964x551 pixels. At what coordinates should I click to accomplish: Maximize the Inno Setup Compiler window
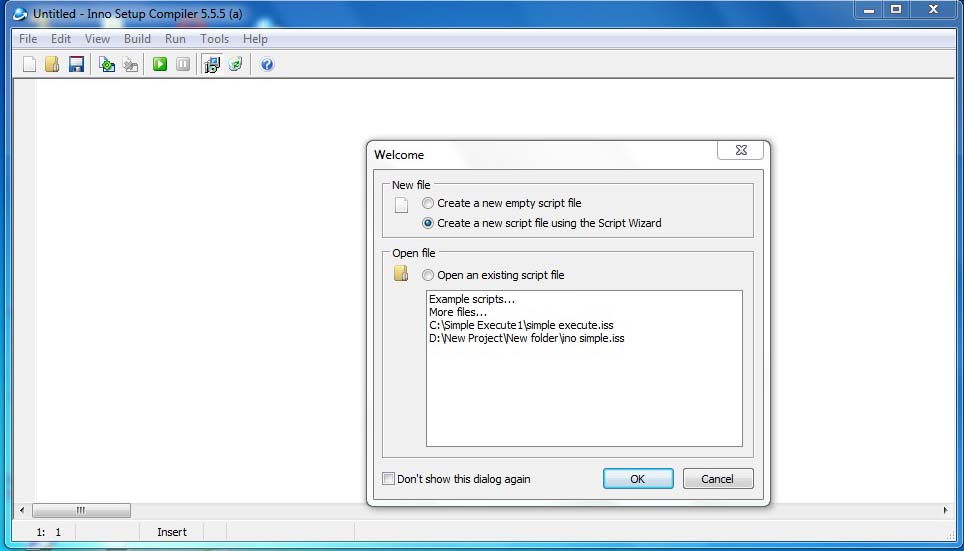click(x=896, y=10)
